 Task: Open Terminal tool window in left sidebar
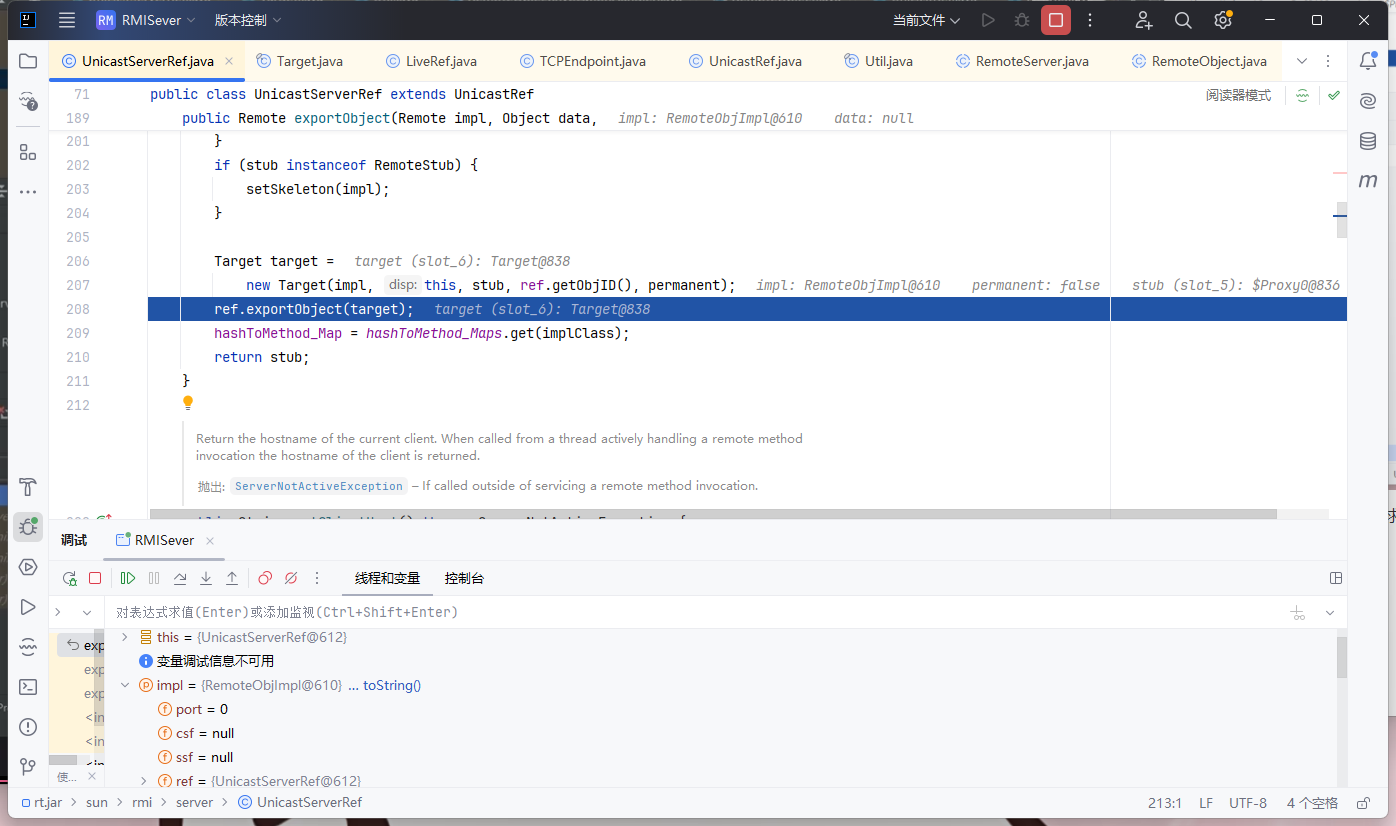pos(28,687)
